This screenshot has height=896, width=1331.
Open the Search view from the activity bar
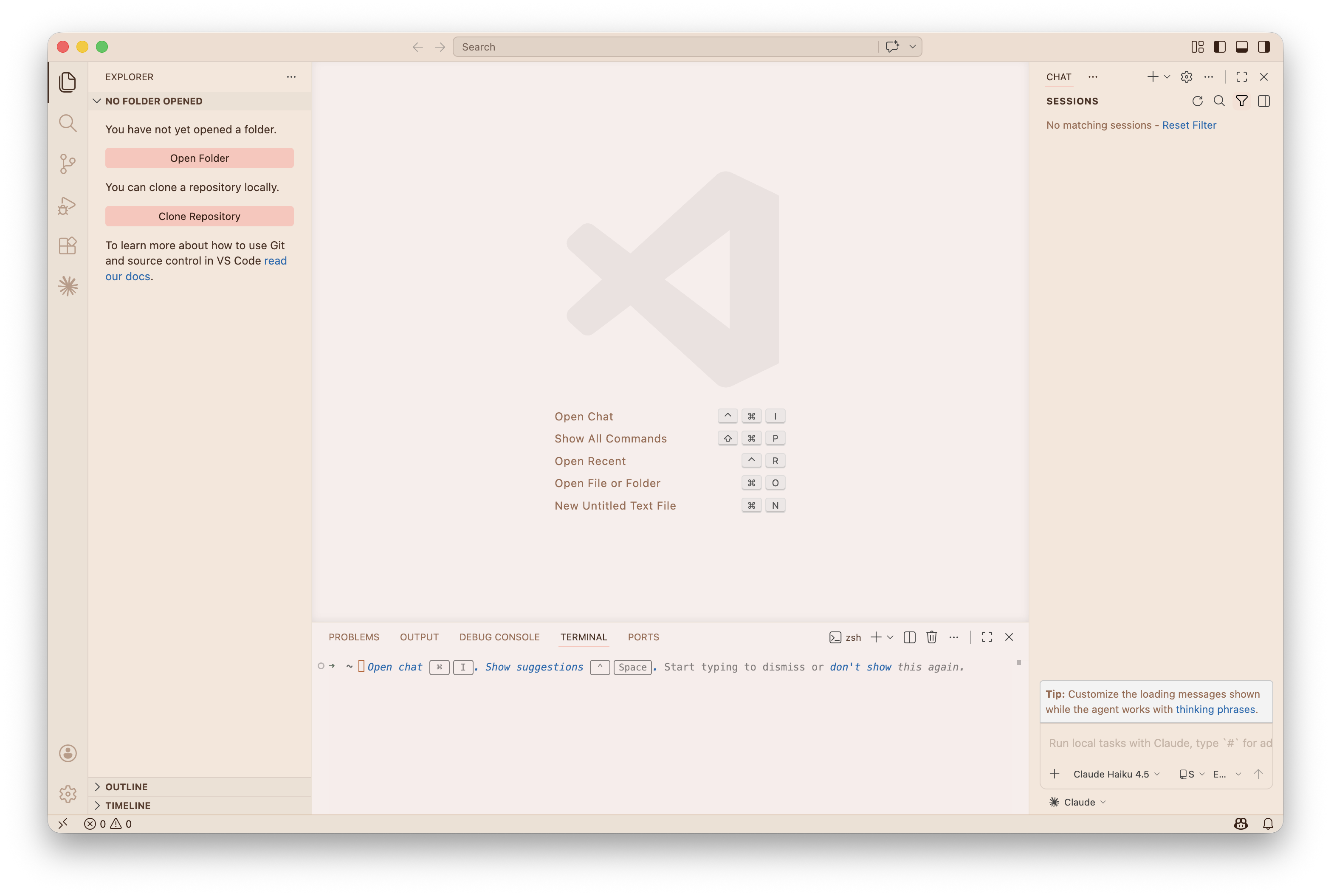(x=68, y=123)
